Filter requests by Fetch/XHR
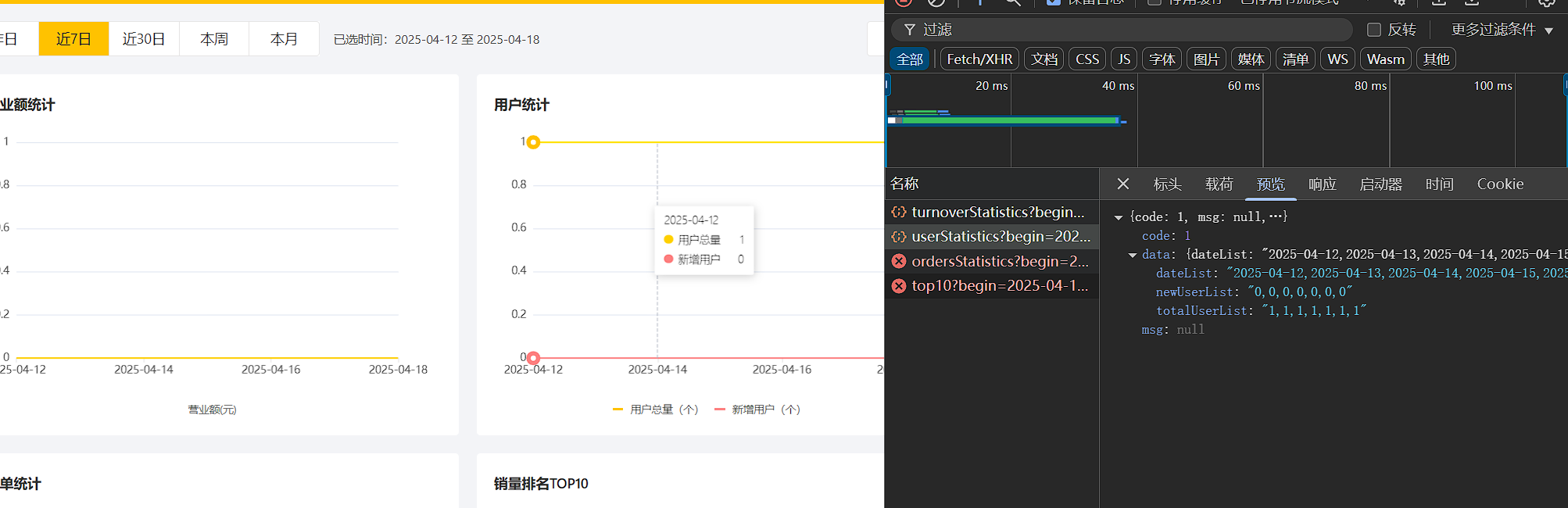Image resolution: width=1568 pixels, height=508 pixels. [x=979, y=59]
